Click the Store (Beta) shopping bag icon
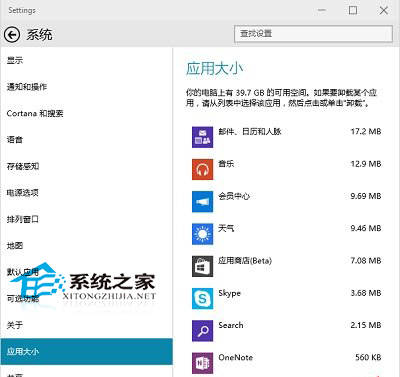400x377 pixels. (202, 266)
